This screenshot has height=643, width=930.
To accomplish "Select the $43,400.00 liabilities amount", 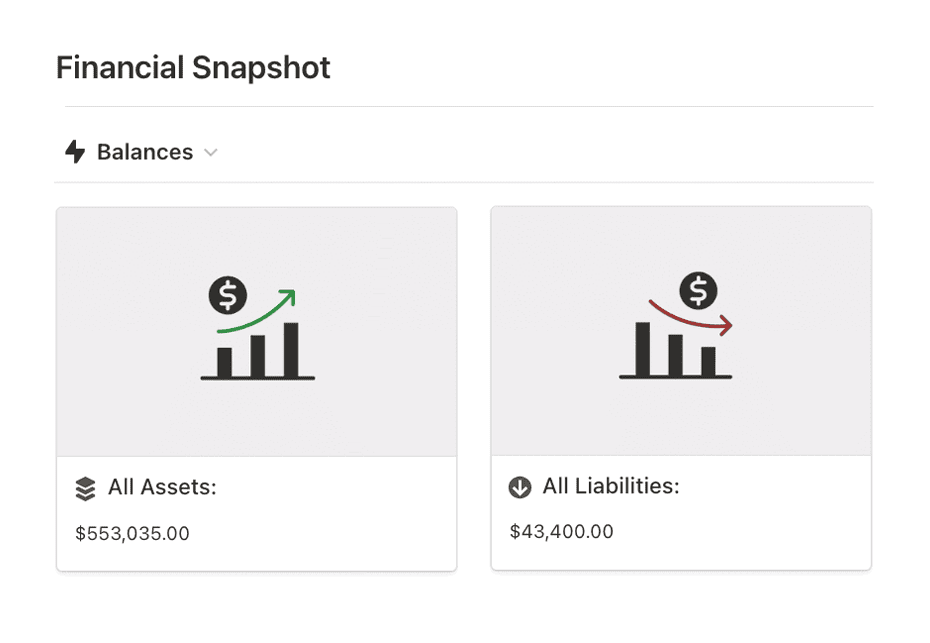I will [561, 531].
